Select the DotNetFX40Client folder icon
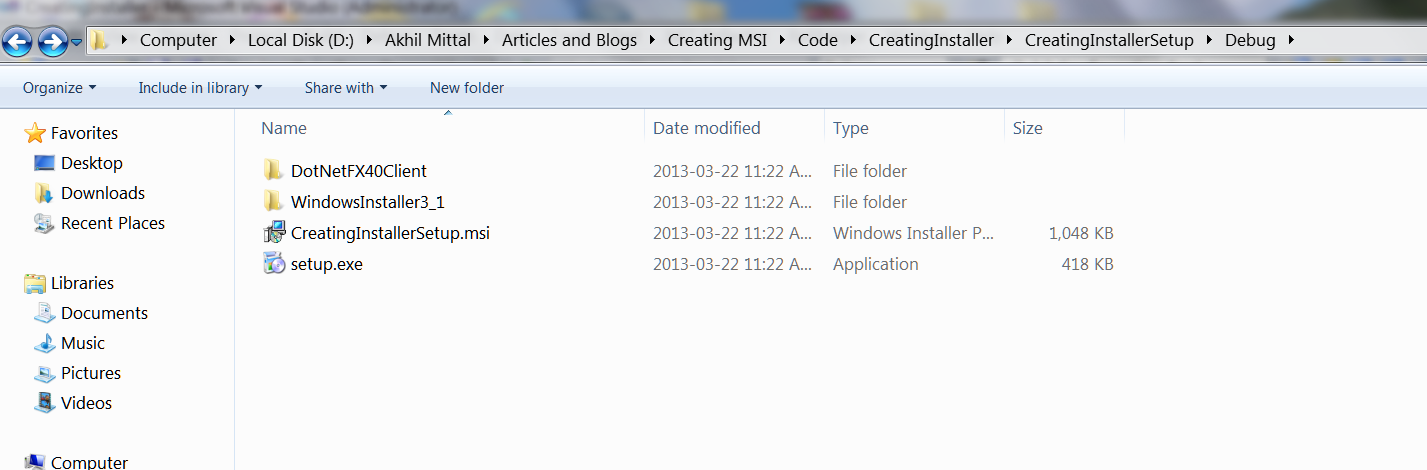The width and height of the screenshot is (1427, 470). pyautogui.click(x=273, y=171)
